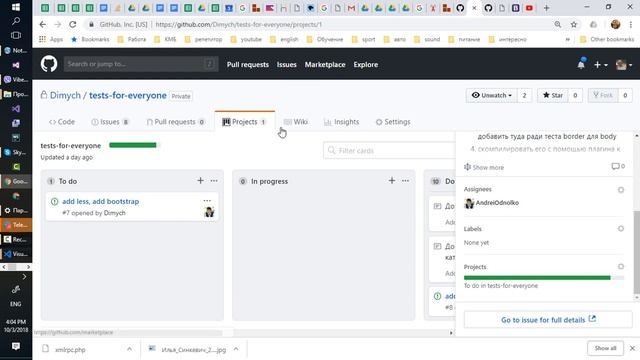Focus the Search or jump to field
Viewport: 640px width, 360px height.
pos(141,64)
